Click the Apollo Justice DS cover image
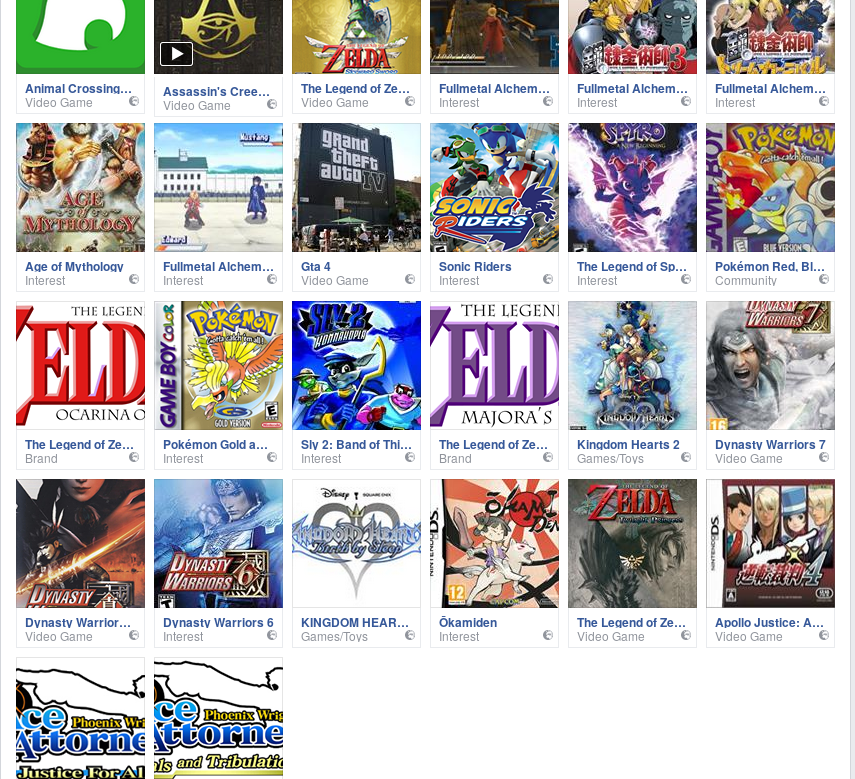The height and width of the screenshot is (779, 855). (770, 544)
